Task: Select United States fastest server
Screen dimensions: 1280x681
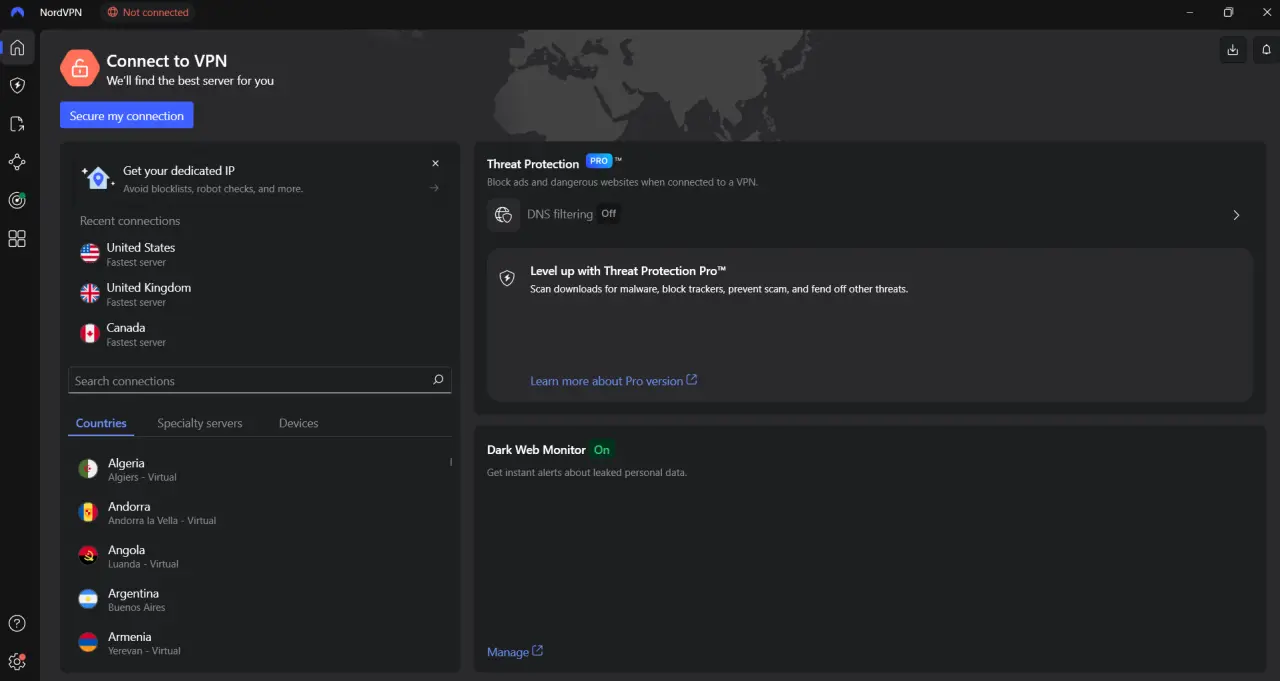Action: click(260, 254)
